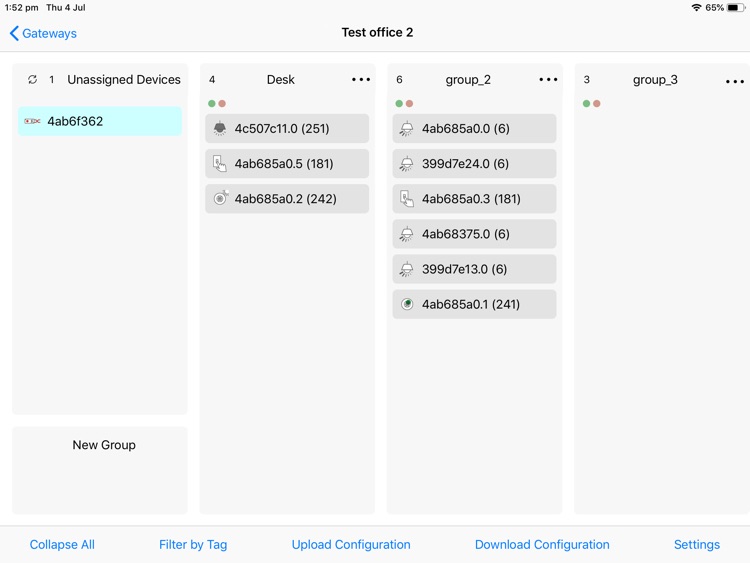Select unassigned device 4ab6f362
The width and height of the screenshot is (750, 563).
coord(100,121)
